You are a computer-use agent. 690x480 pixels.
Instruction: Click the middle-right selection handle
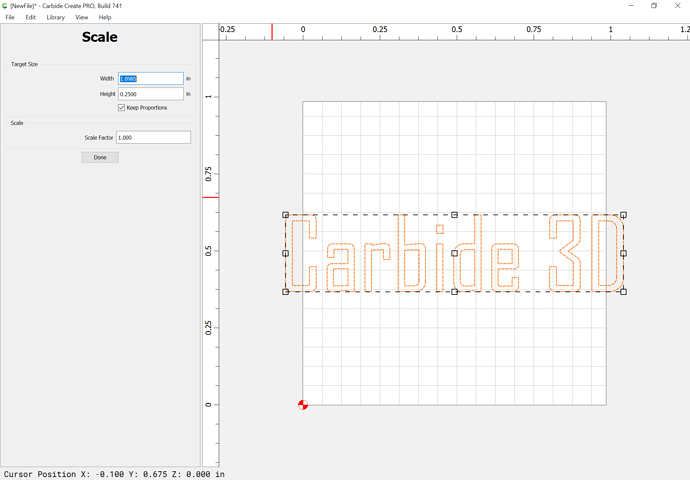(x=624, y=253)
